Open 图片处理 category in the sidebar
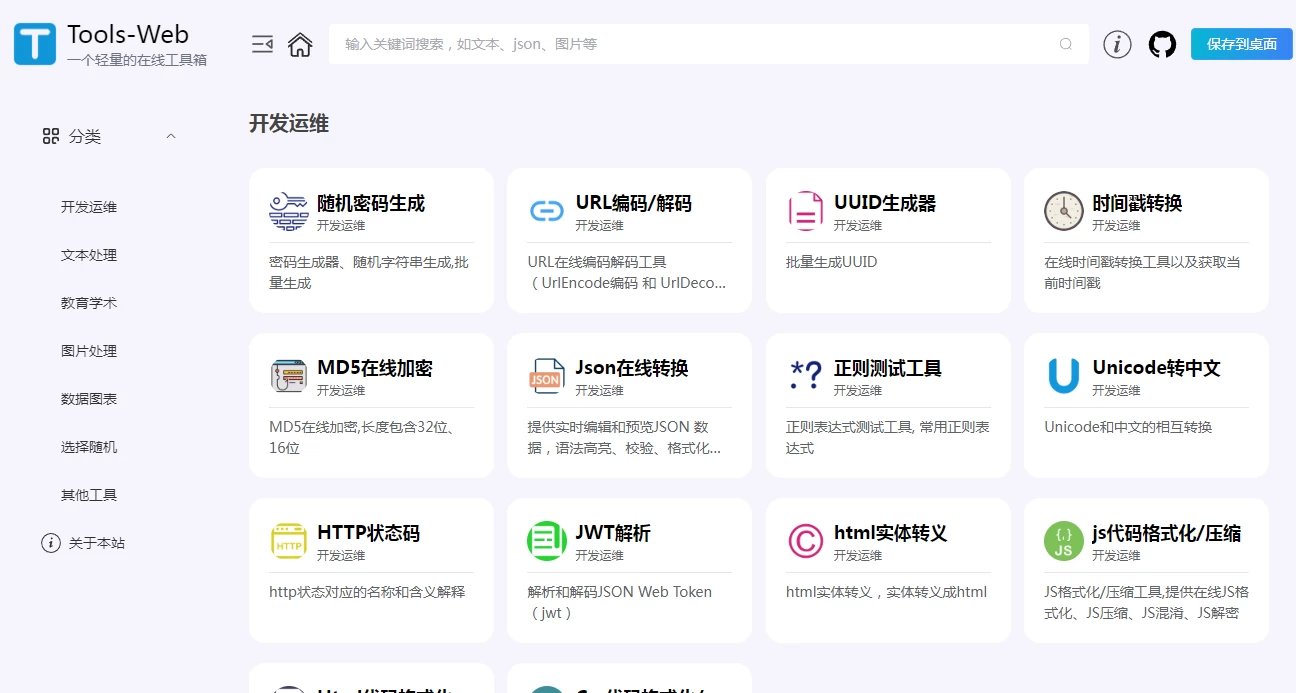This screenshot has width=1296, height=693. (89, 351)
